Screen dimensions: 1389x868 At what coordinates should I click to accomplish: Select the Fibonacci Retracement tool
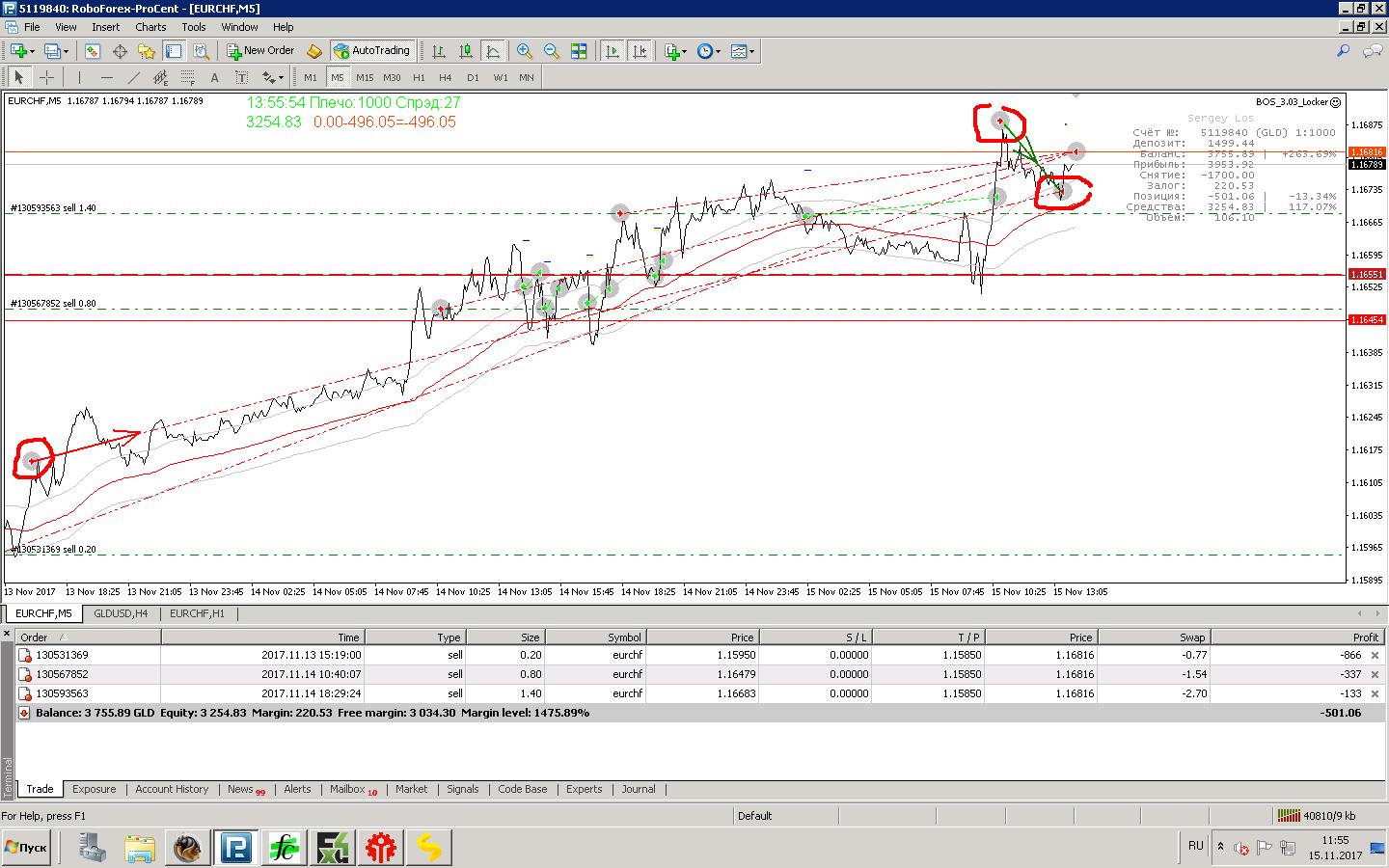[187, 77]
